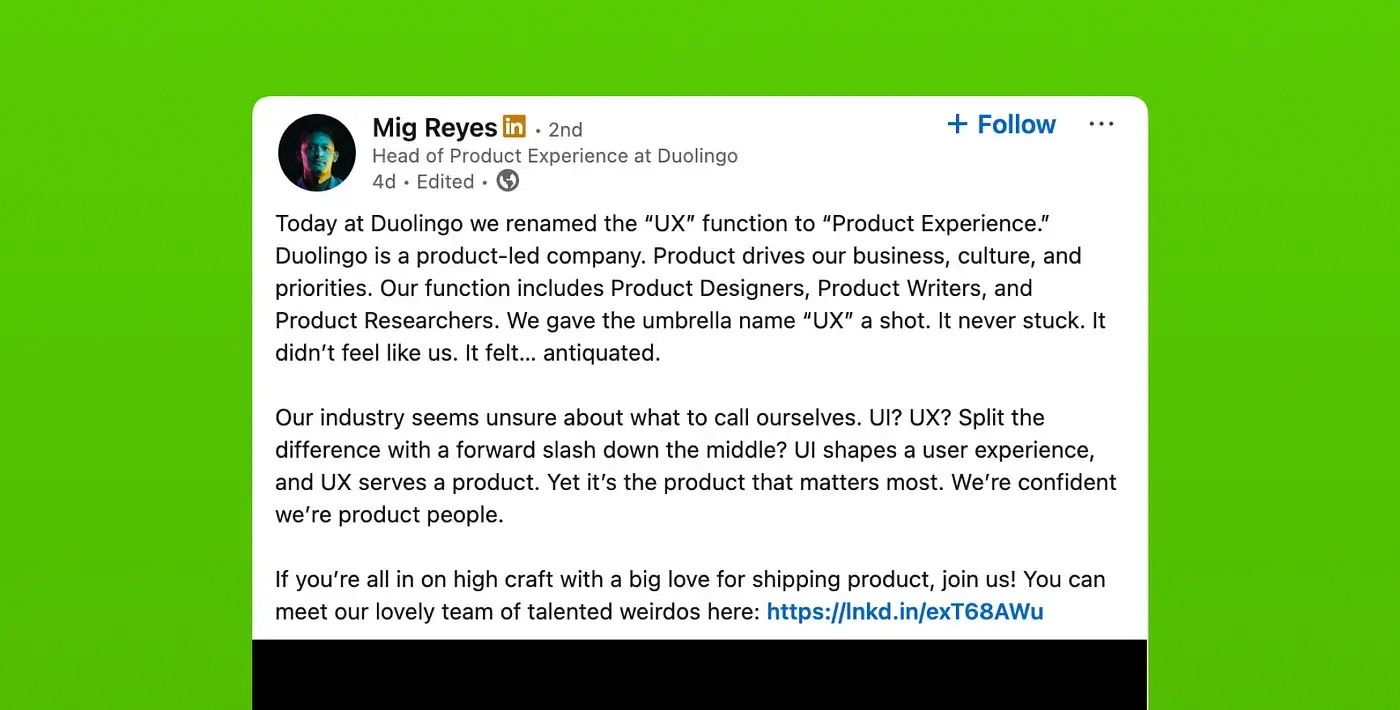The height and width of the screenshot is (710, 1400).
Task: Click the LinkedIn Premium badge icon
Action: tap(514, 127)
